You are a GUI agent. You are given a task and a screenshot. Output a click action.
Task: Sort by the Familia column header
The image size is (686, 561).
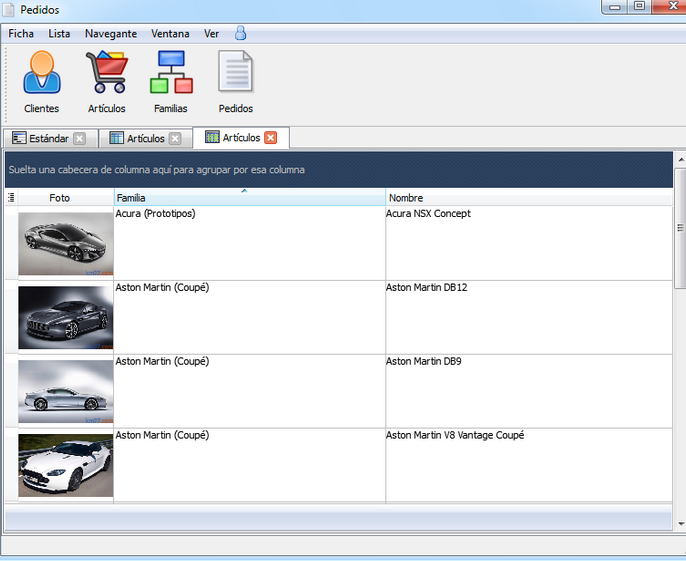click(x=250, y=197)
